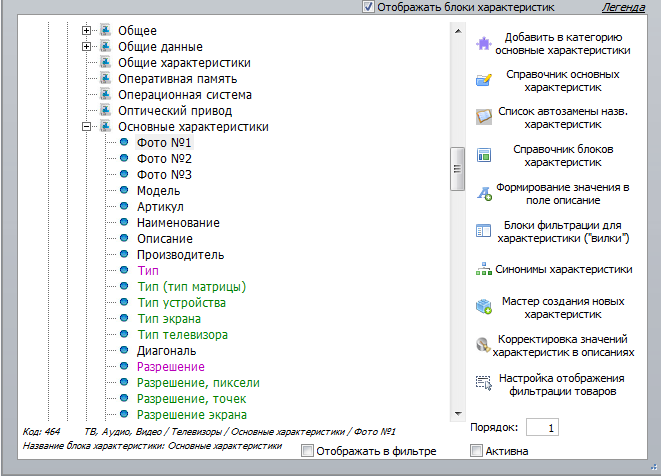Image resolution: width=661 pixels, height=476 pixels.
Task: Click the icon beside Блоки фильтрации для характеристики
Action: [x=484, y=231]
